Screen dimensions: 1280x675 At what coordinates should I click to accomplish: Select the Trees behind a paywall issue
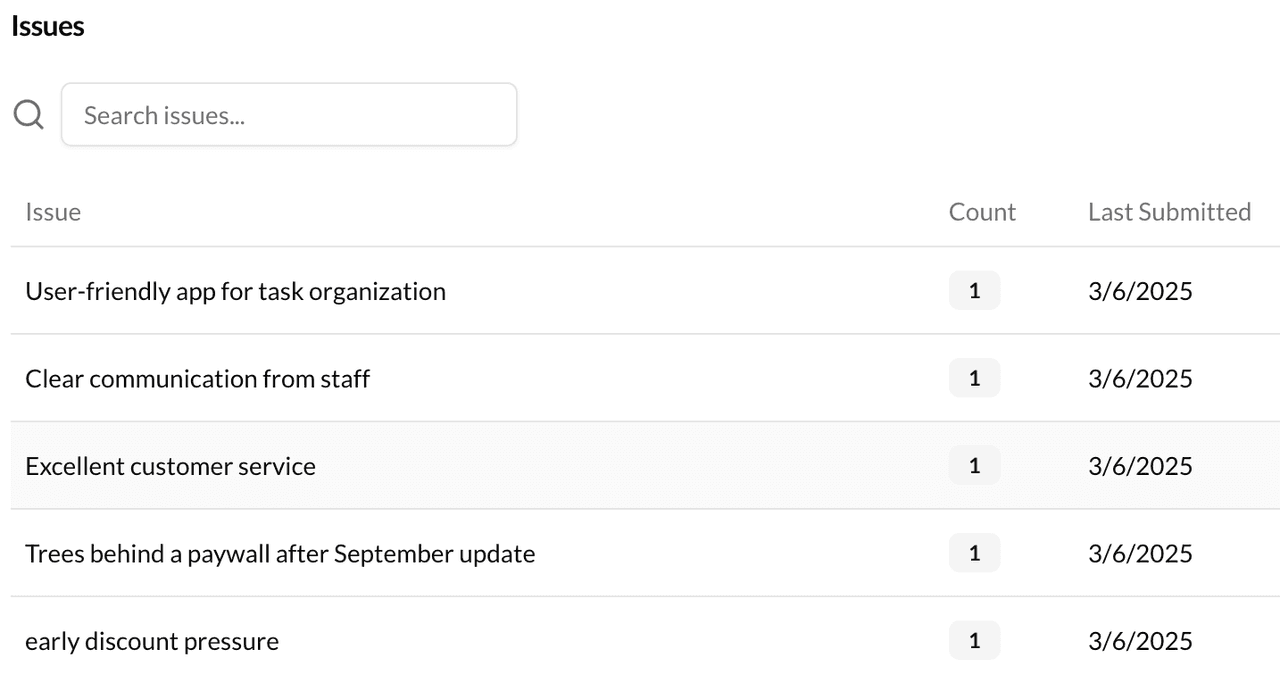point(280,553)
